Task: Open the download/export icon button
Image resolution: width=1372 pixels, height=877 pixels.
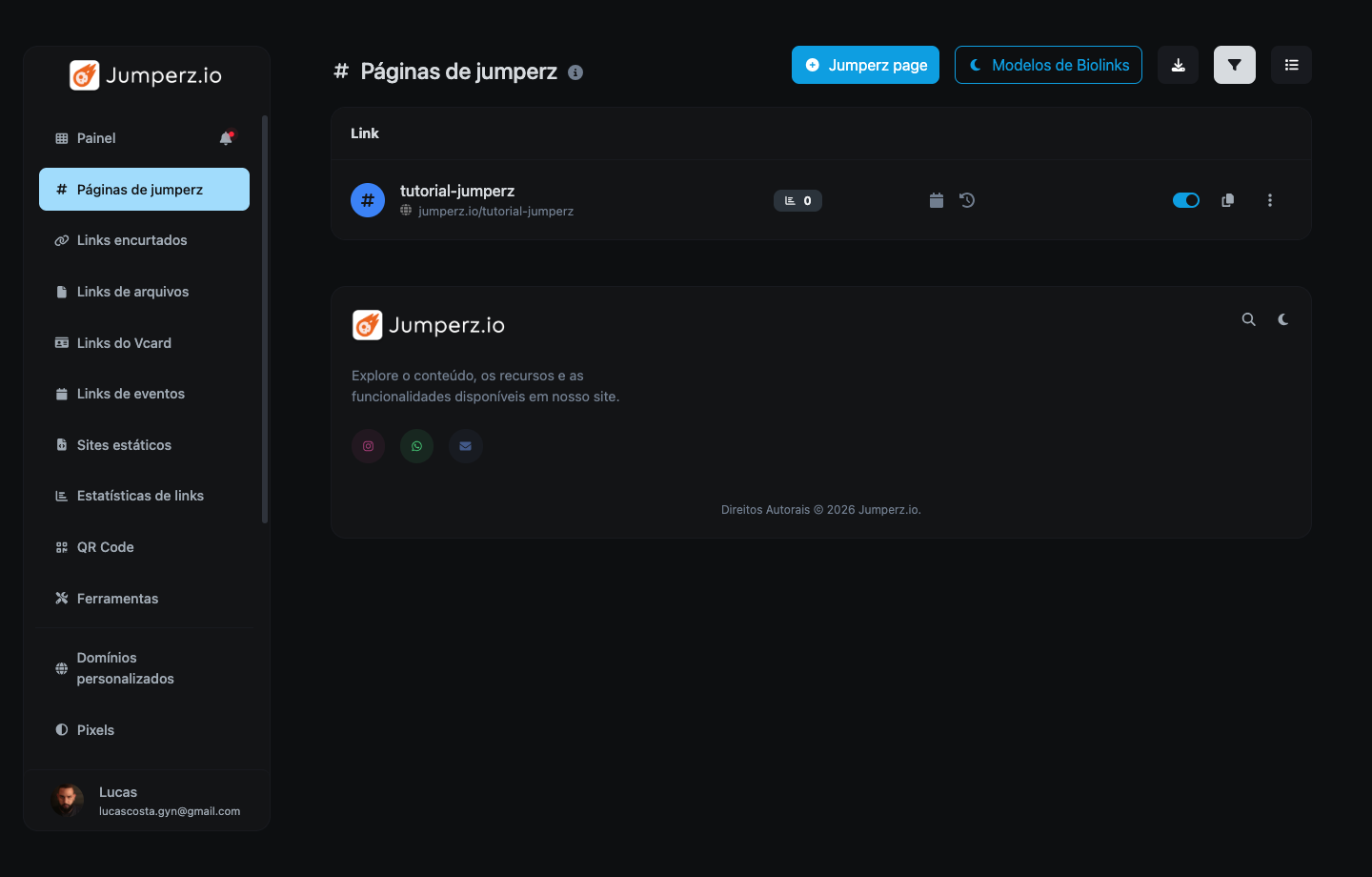Action: (1178, 65)
